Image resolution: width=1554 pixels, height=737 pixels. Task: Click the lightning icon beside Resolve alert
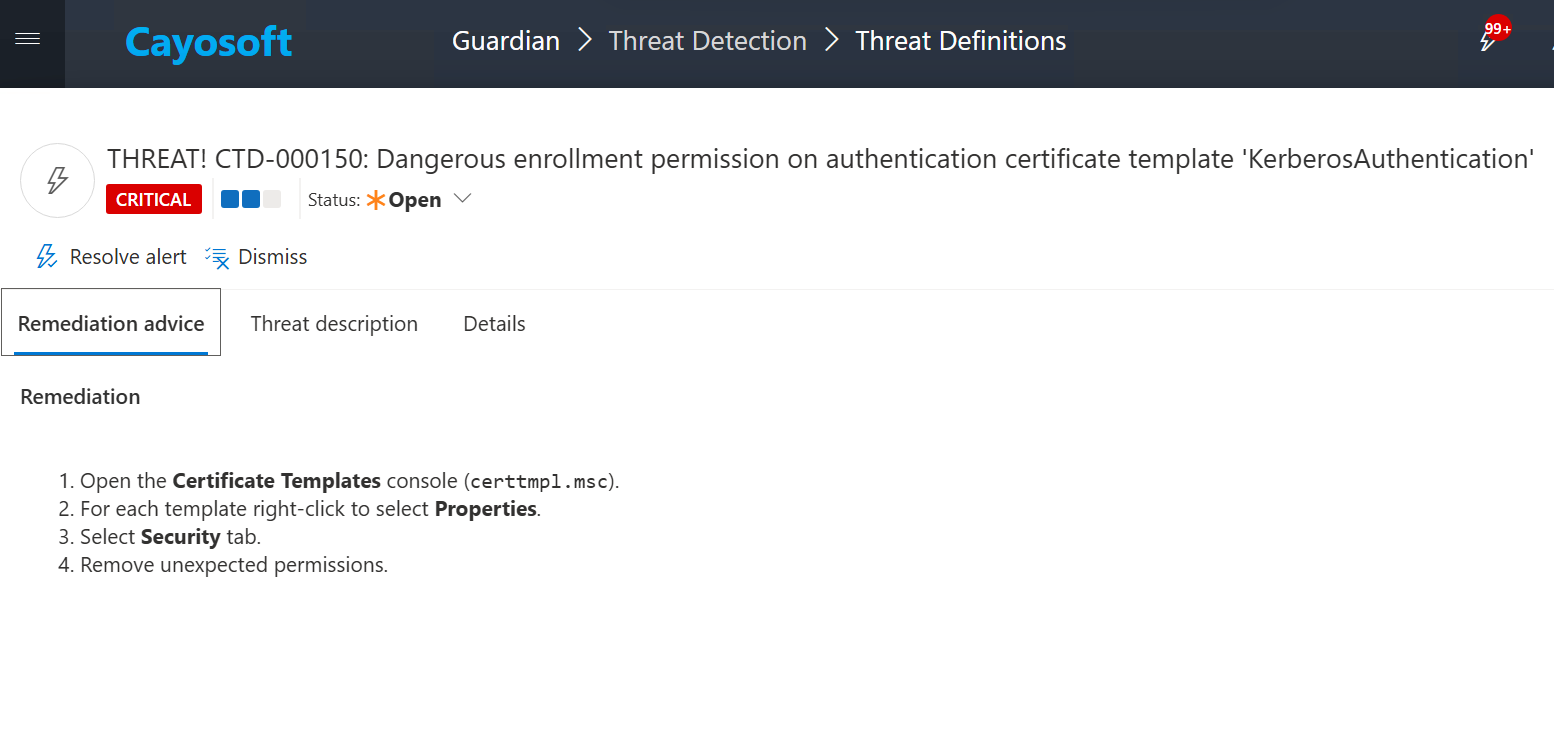pyautogui.click(x=46, y=257)
